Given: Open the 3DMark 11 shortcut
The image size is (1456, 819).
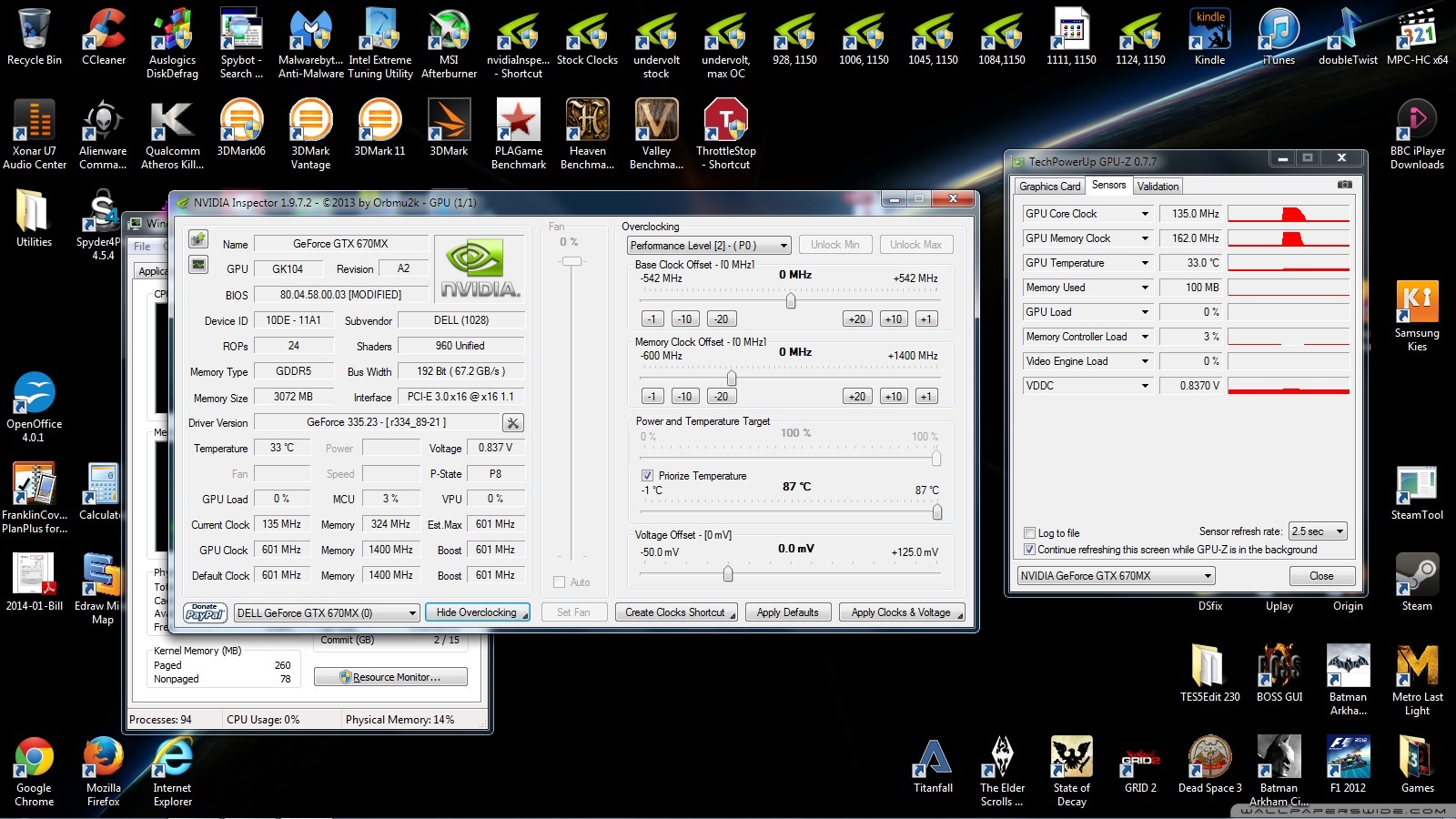Looking at the screenshot, I should [x=380, y=128].
